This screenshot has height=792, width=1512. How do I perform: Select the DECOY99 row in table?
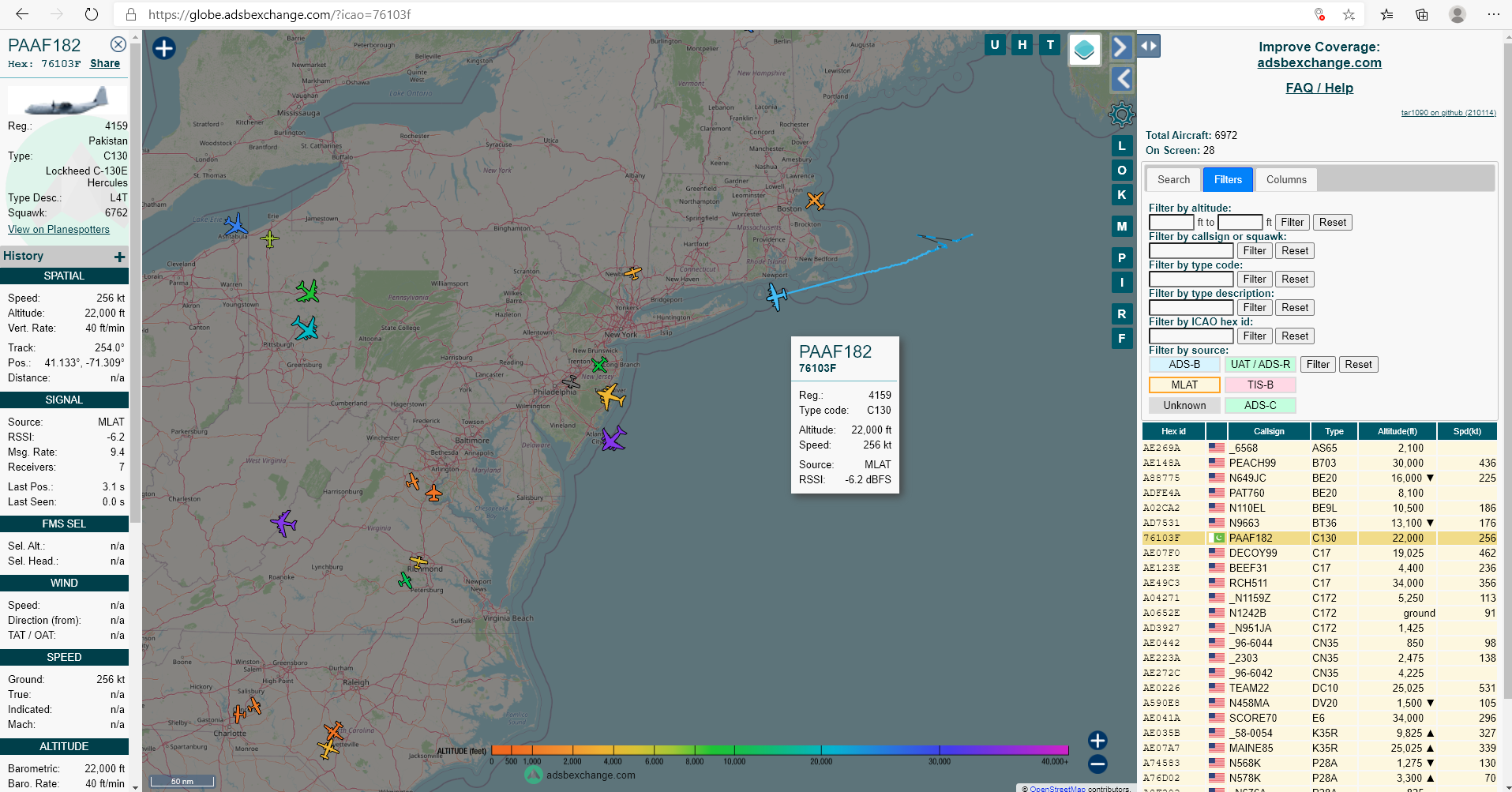point(1319,553)
